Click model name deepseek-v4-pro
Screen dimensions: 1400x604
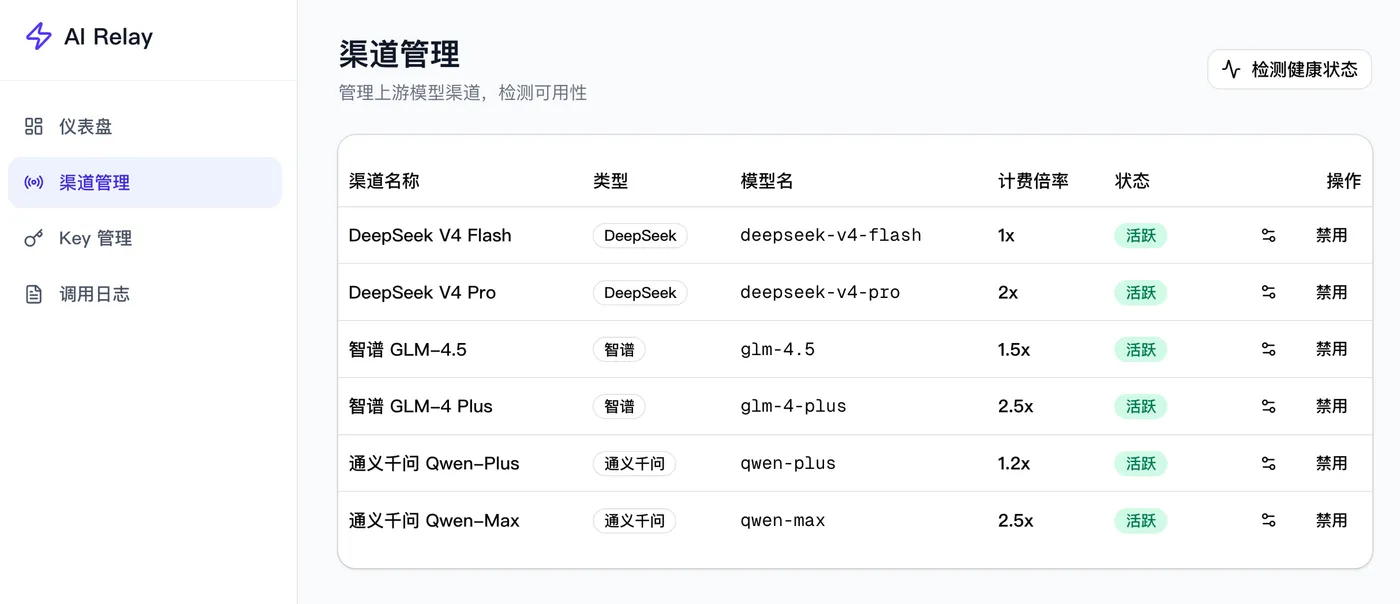820,292
